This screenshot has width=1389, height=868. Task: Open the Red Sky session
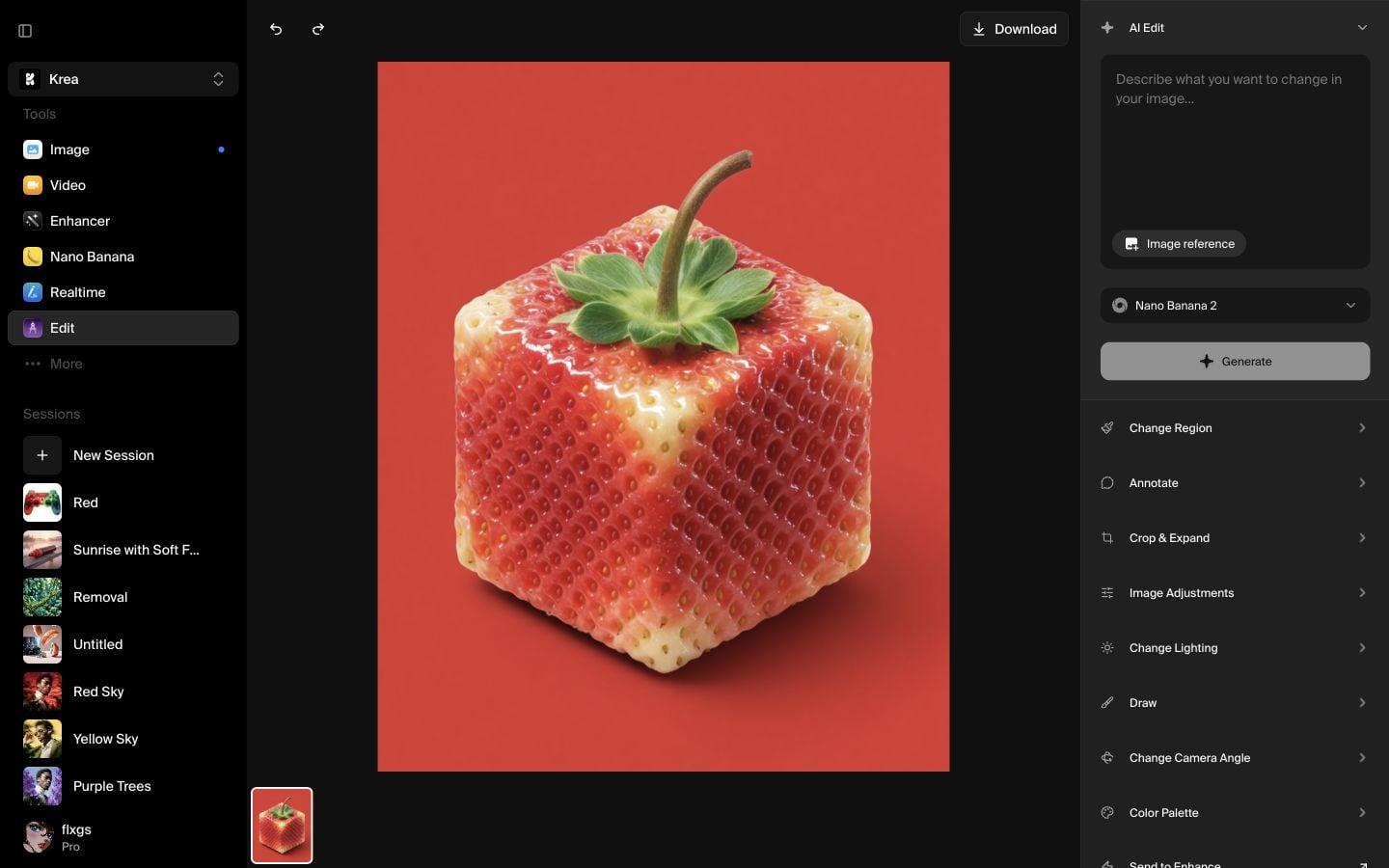[x=123, y=692]
